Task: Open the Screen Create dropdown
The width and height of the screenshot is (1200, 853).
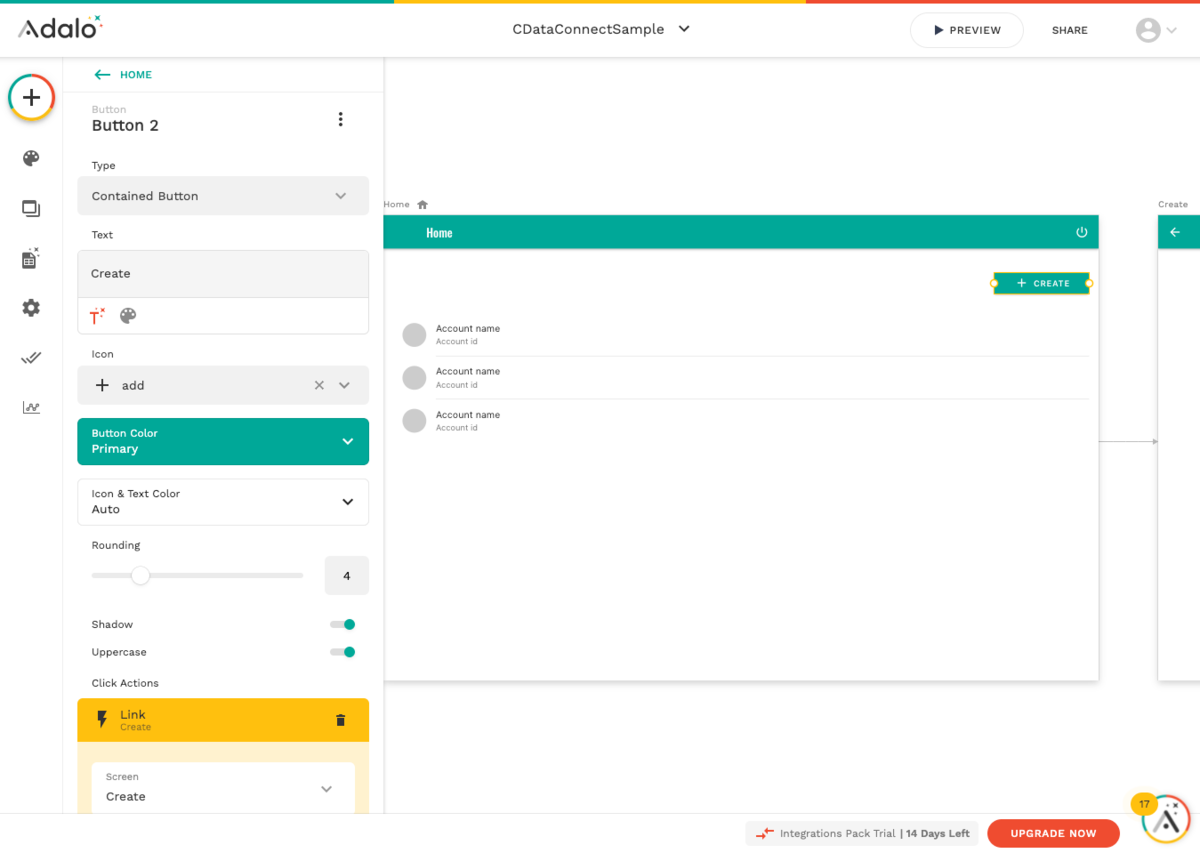Action: click(223, 788)
